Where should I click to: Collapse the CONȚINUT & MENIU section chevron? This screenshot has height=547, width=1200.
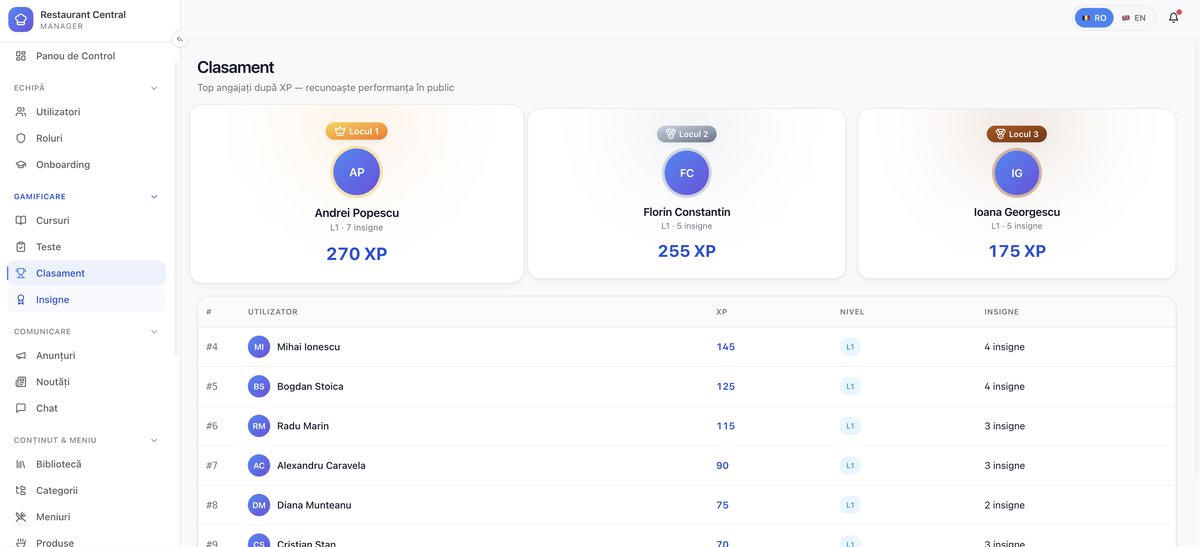click(154, 440)
